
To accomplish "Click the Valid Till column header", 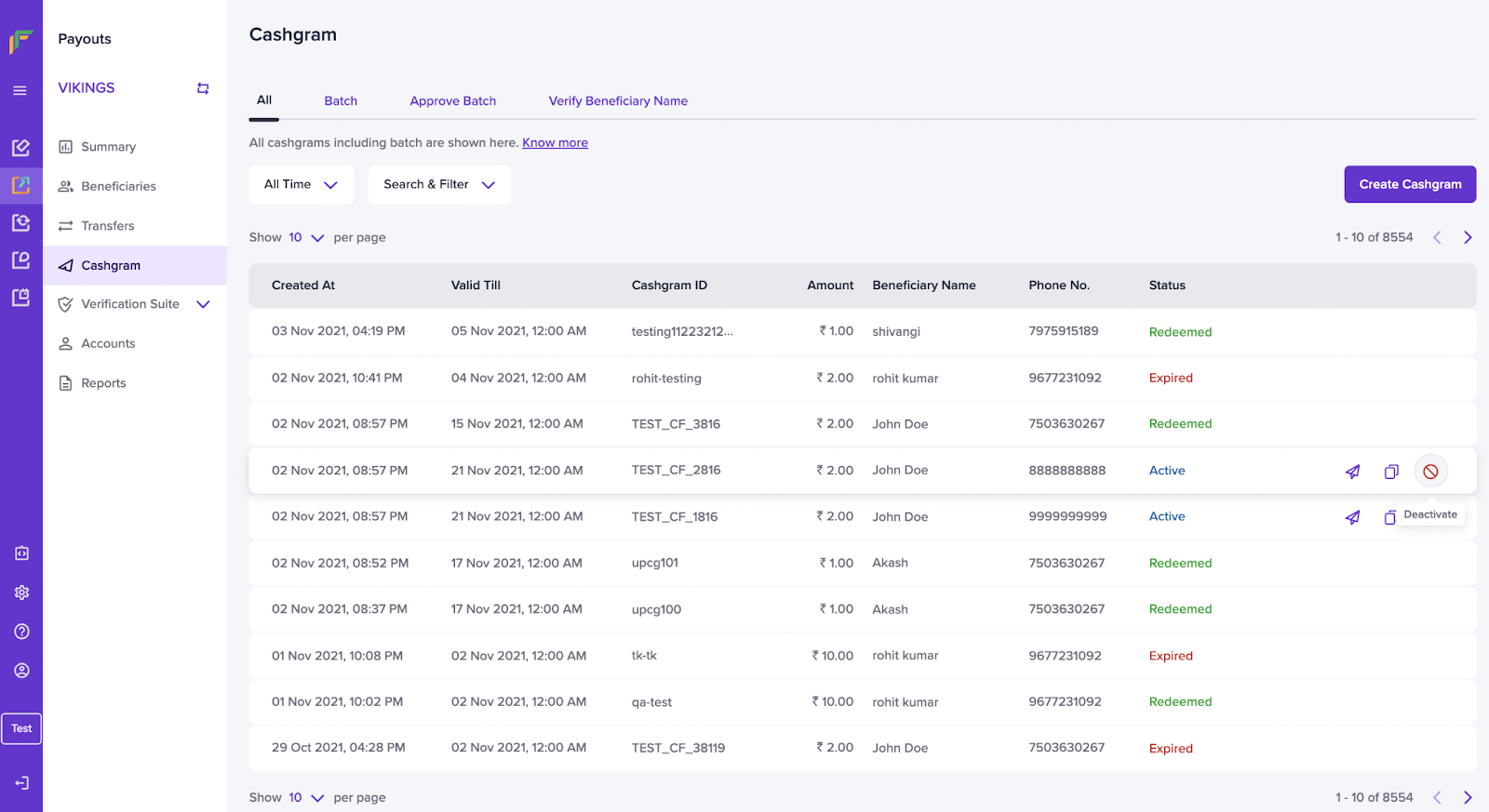I will [476, 286].
